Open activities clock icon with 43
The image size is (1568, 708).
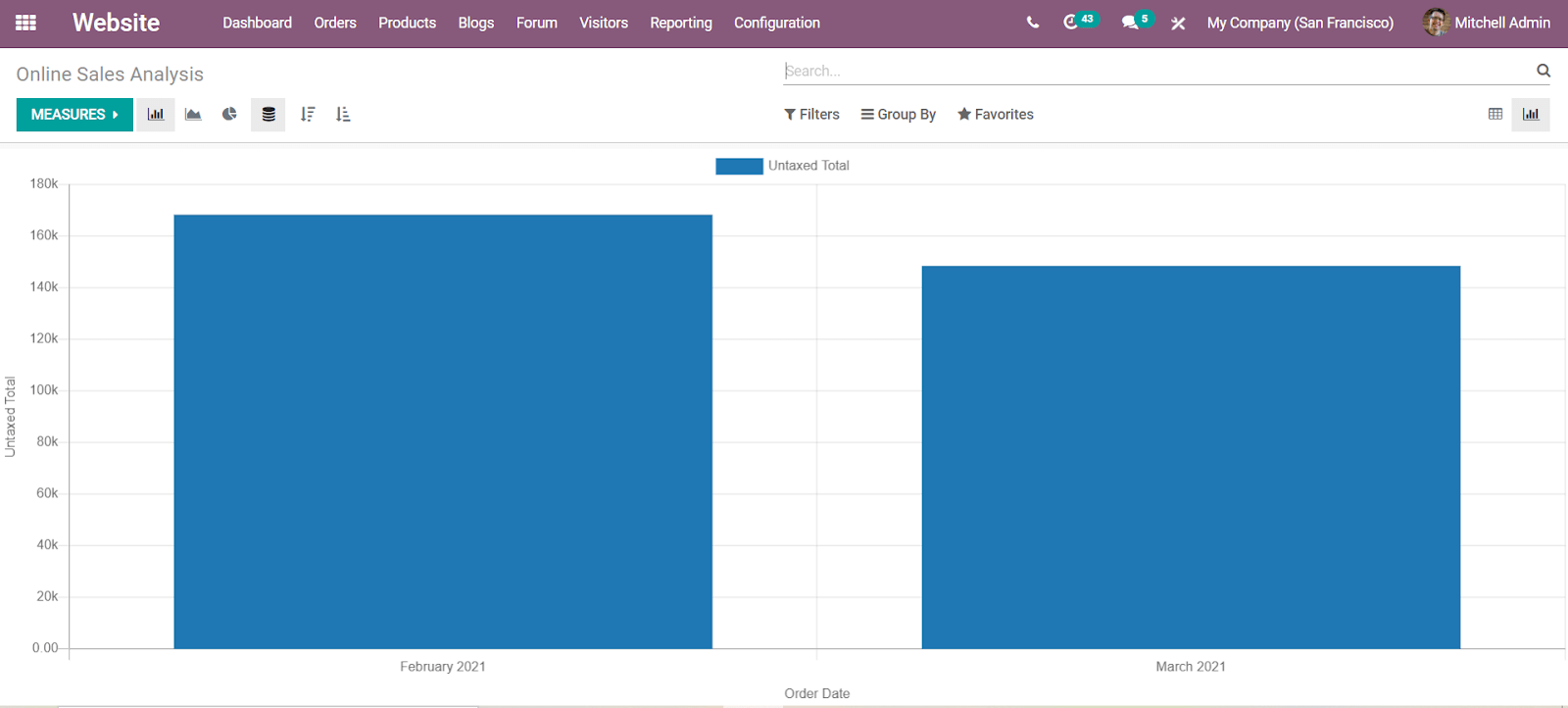click(1081, 22)
